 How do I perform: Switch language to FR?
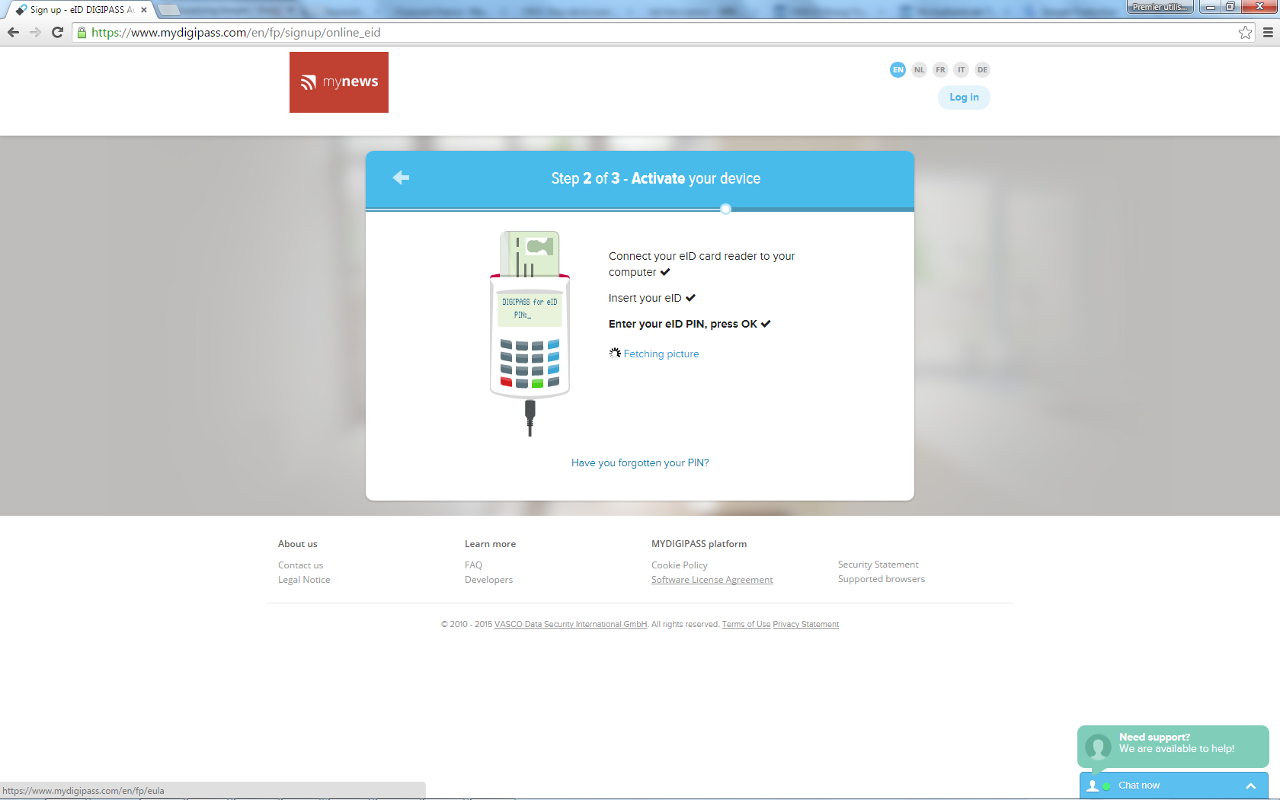(x=940, y=69)
